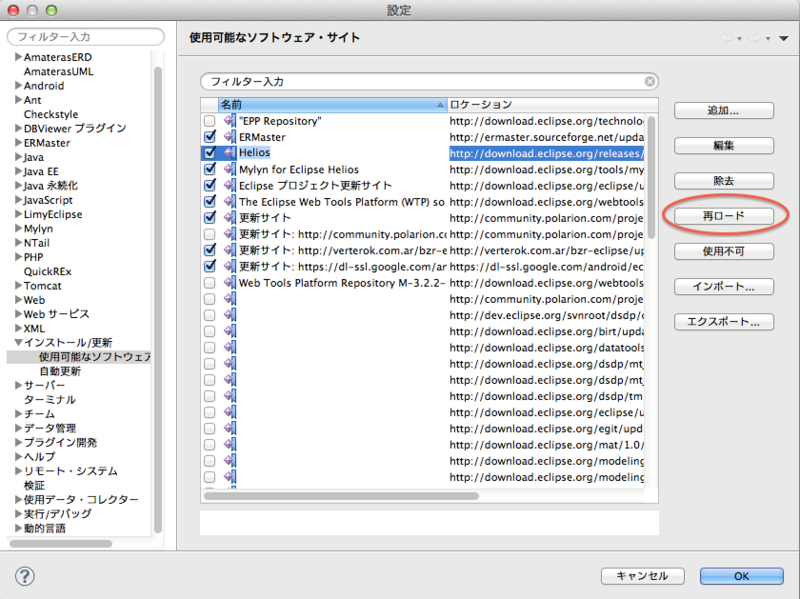
Task: Uncheck the Eclipse Web Tools Platform (WTP) checkbox
Action: click(x=210, y=201)
